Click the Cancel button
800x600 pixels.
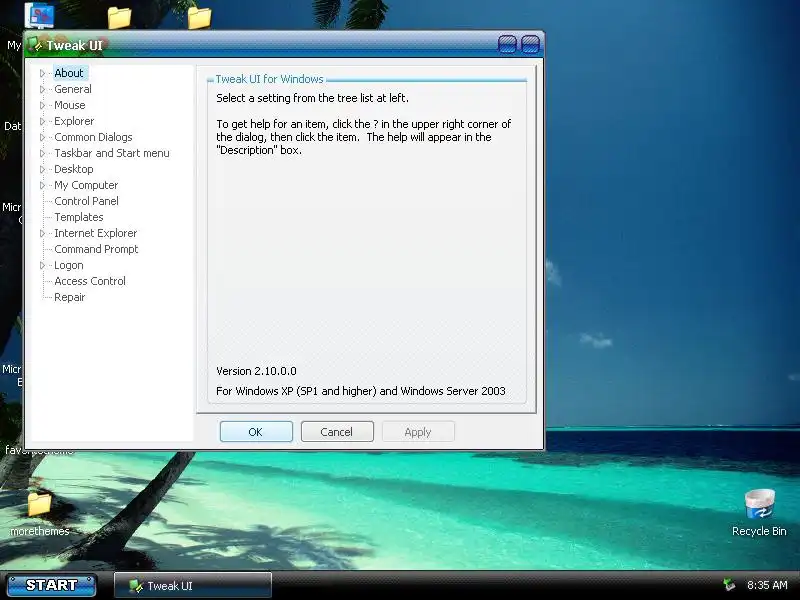pyautogui.click(x=337, y=432)
